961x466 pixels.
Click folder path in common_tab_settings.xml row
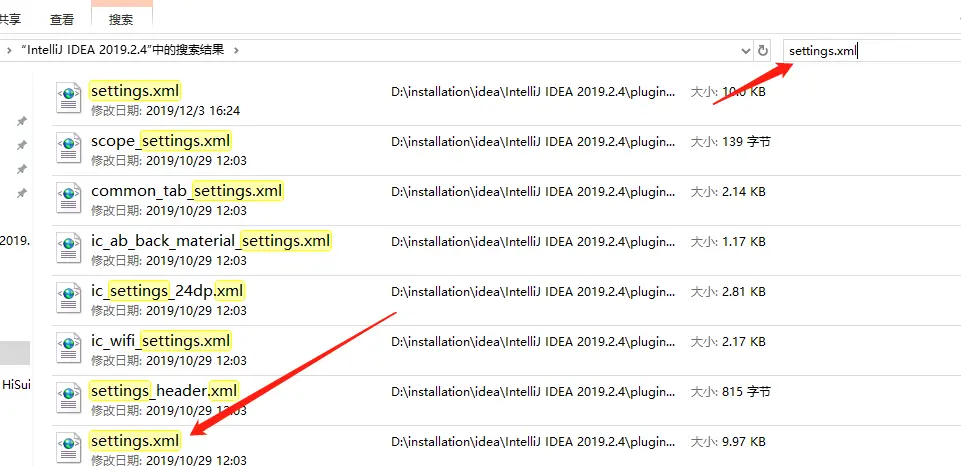pyautogui.click(x=533, y=192)
